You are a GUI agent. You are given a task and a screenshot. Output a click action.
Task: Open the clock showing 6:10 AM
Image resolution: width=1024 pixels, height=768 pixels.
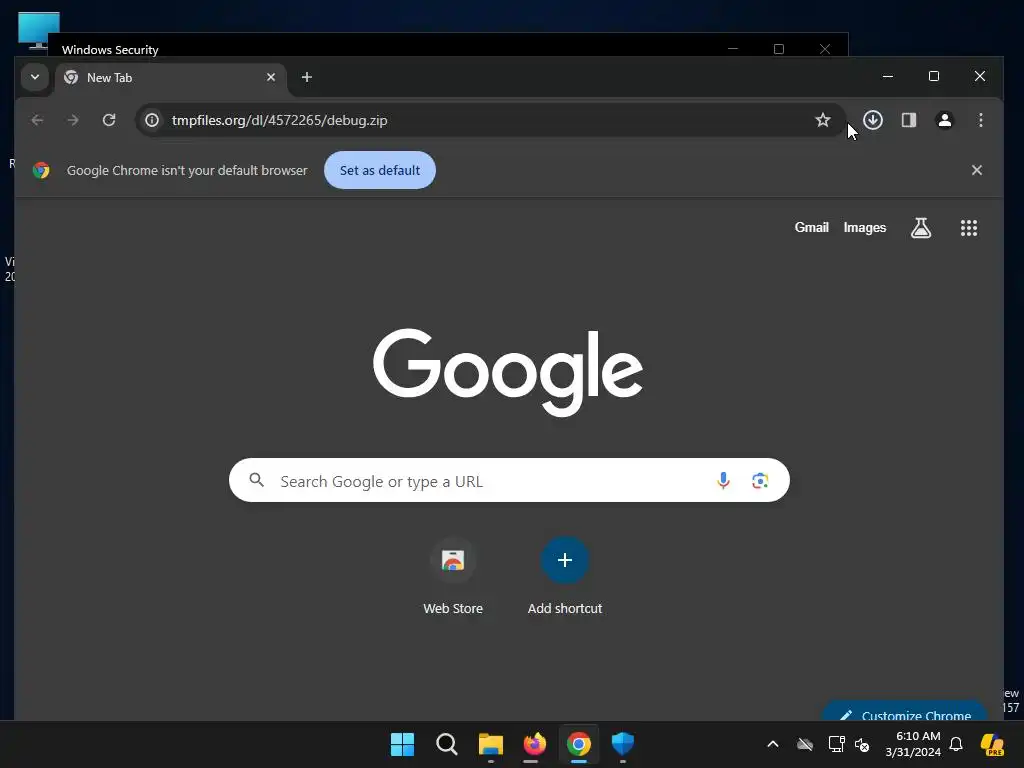(913, 744)
